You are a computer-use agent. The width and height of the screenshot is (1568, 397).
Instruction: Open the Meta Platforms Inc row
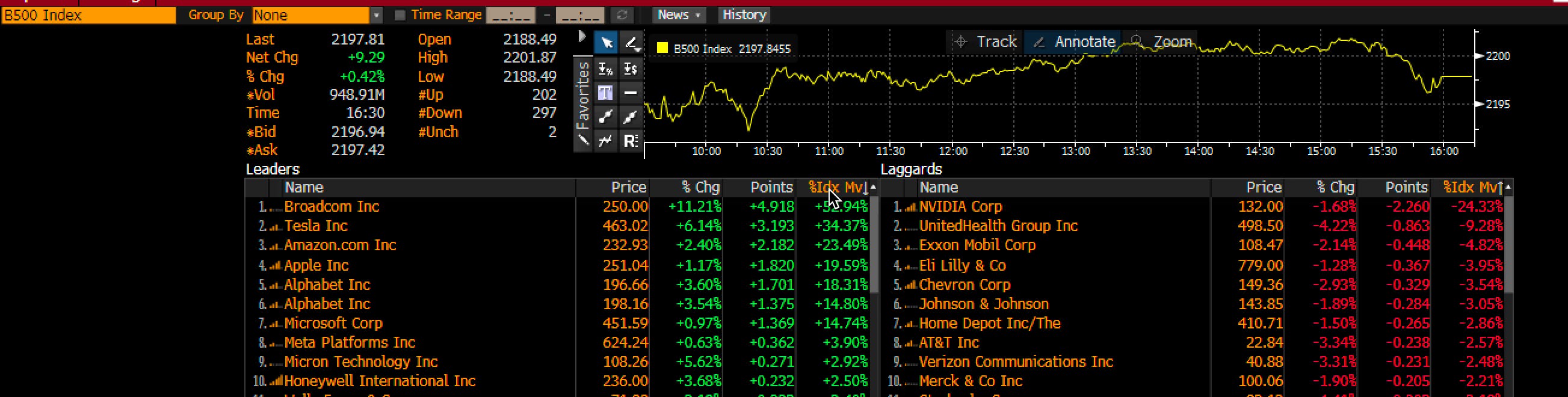click(x=558, y=343)
